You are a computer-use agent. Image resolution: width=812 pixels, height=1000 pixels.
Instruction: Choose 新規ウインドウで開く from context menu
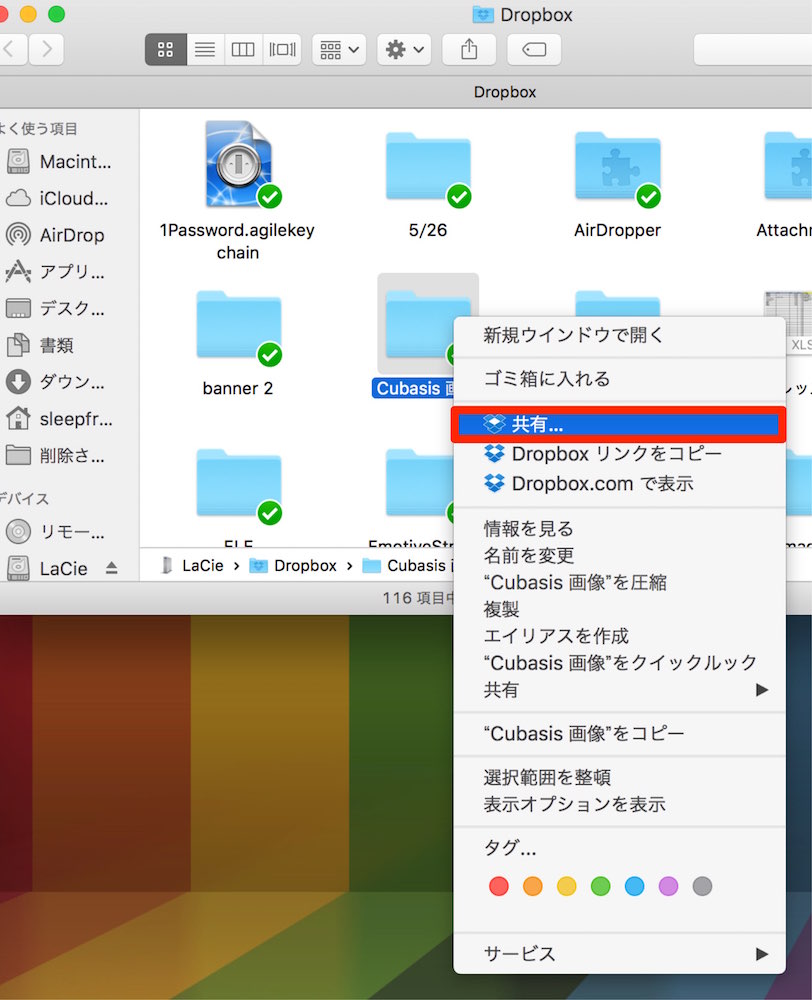click(x=619, y=335)
